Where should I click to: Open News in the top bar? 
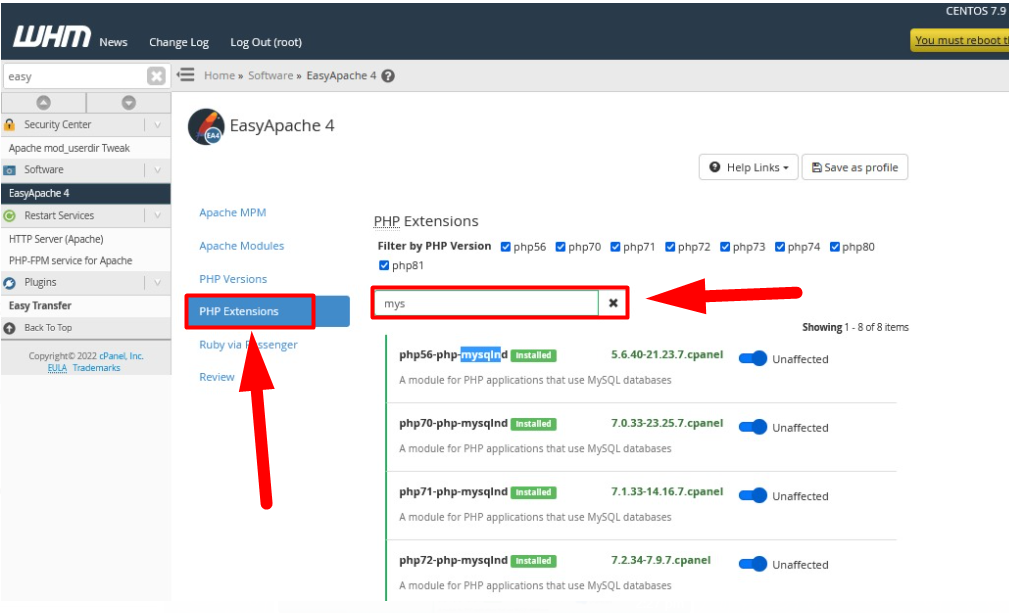113,42
